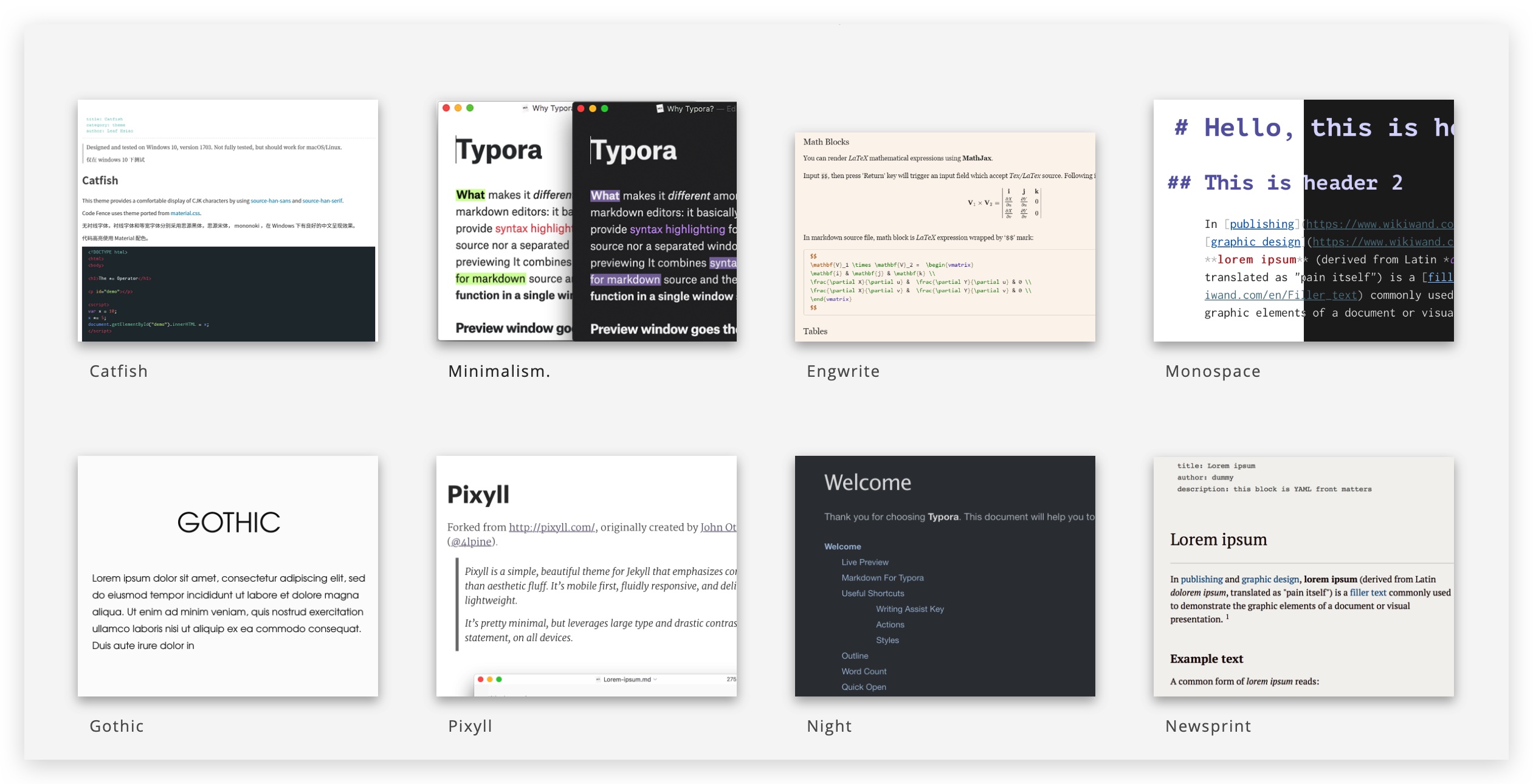
Task: Open the Catfish theme thumbnail
Action: pyautogui.click(x=227, y=220)
